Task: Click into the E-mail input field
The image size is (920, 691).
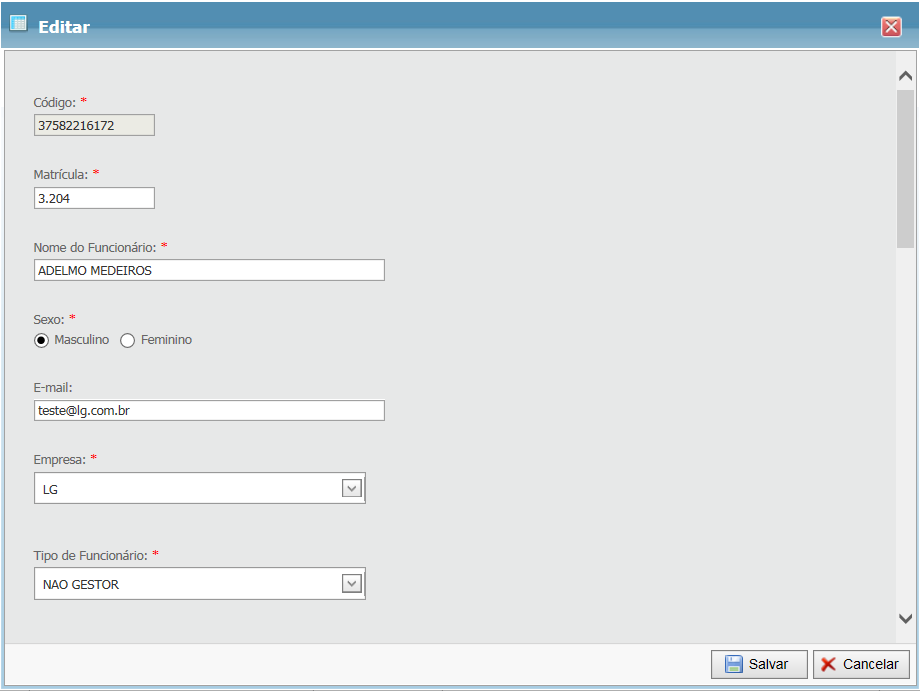Action: click(209, 411)
